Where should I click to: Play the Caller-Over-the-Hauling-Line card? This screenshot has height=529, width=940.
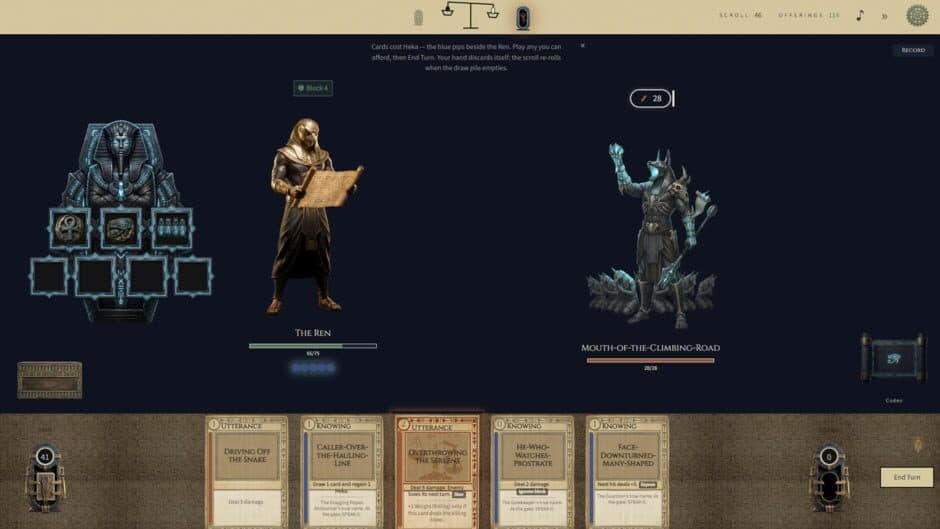[x=342, y=472]
